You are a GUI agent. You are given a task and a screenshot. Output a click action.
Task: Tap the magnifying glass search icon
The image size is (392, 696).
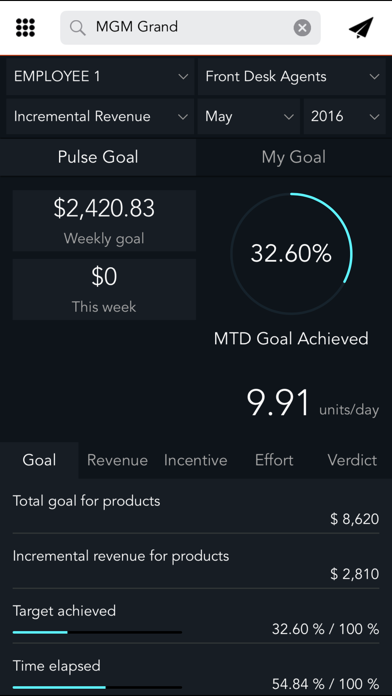78,28
